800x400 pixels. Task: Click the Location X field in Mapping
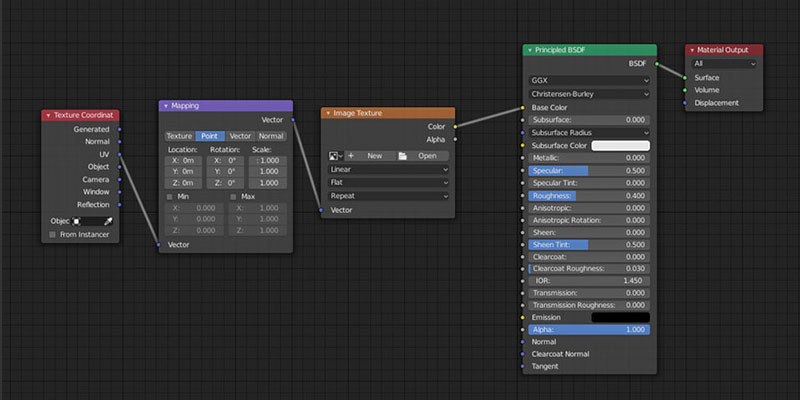point(183,161)
